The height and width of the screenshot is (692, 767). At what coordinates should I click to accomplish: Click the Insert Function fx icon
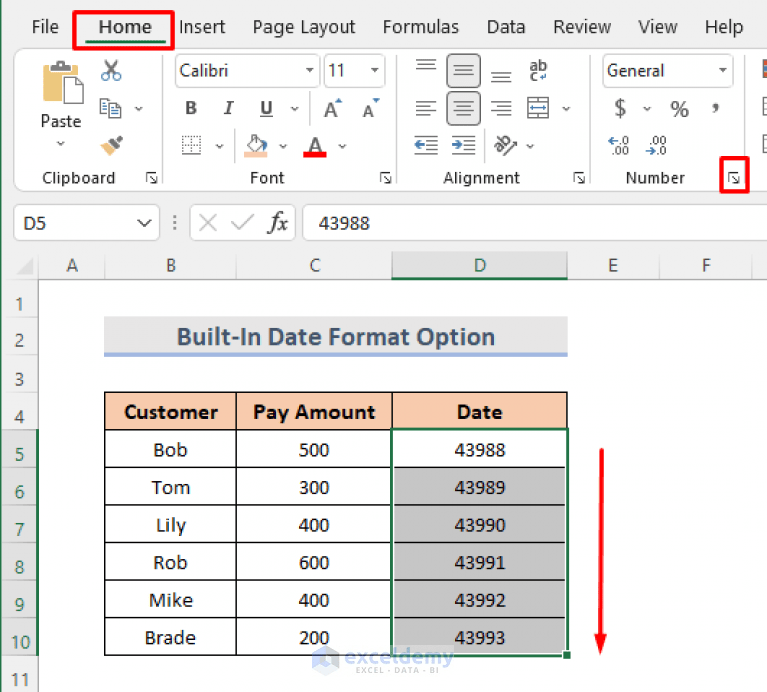(x=278, y=223)
